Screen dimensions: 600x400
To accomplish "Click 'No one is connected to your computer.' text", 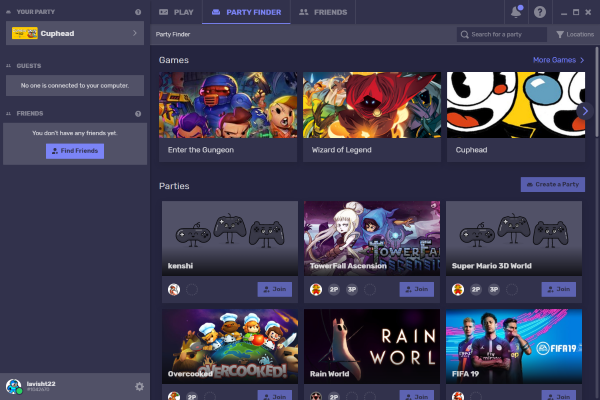I will pos(75,85).
